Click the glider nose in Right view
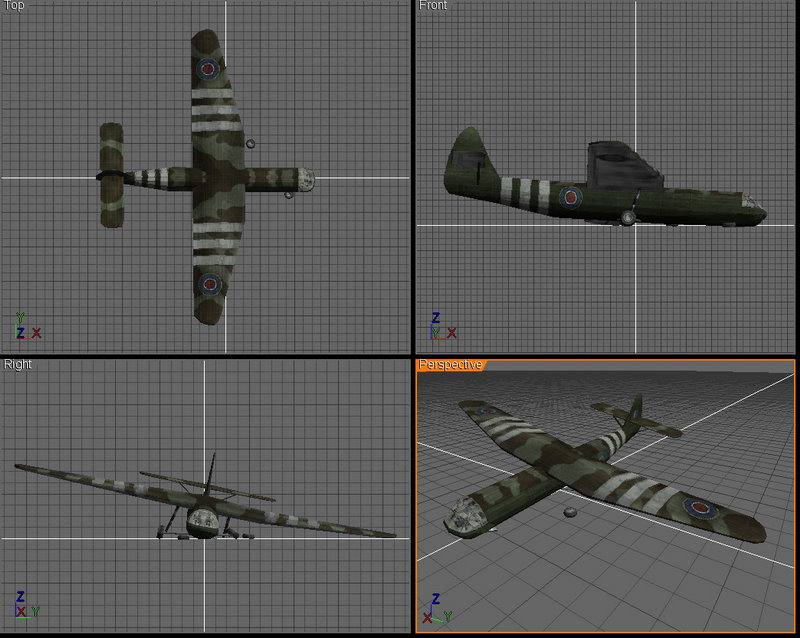 [x=204, y=521]
